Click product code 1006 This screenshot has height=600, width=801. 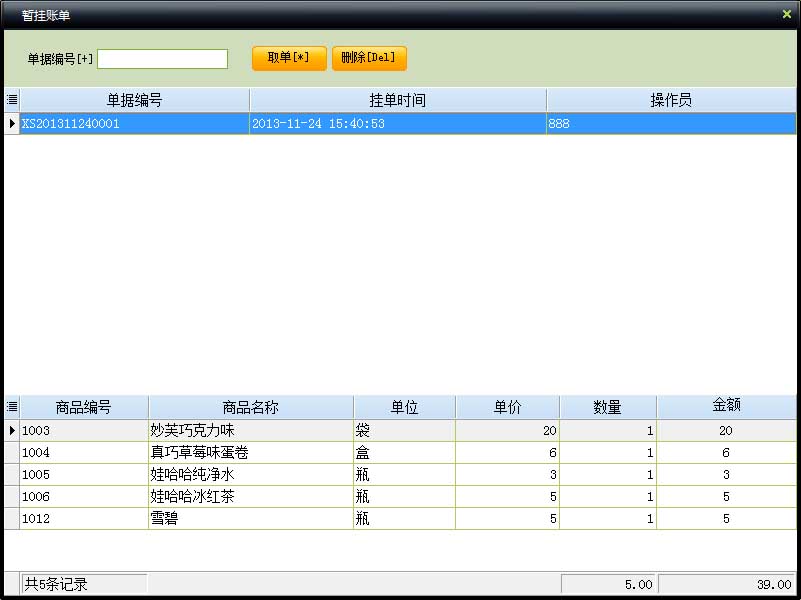click(84, 496)
